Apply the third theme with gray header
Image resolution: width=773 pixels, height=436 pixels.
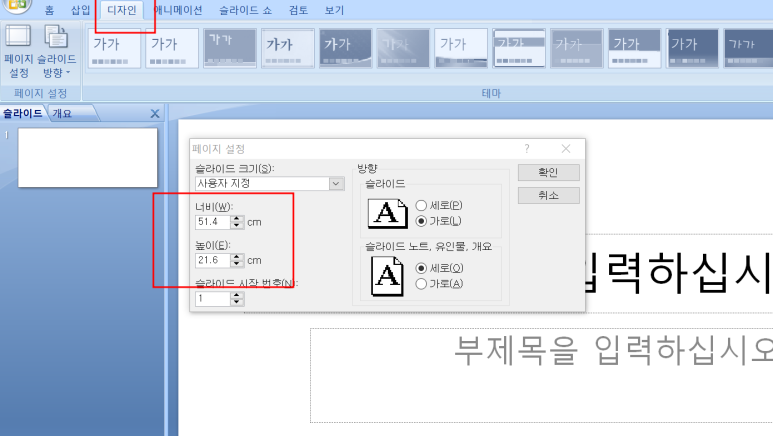230,48
